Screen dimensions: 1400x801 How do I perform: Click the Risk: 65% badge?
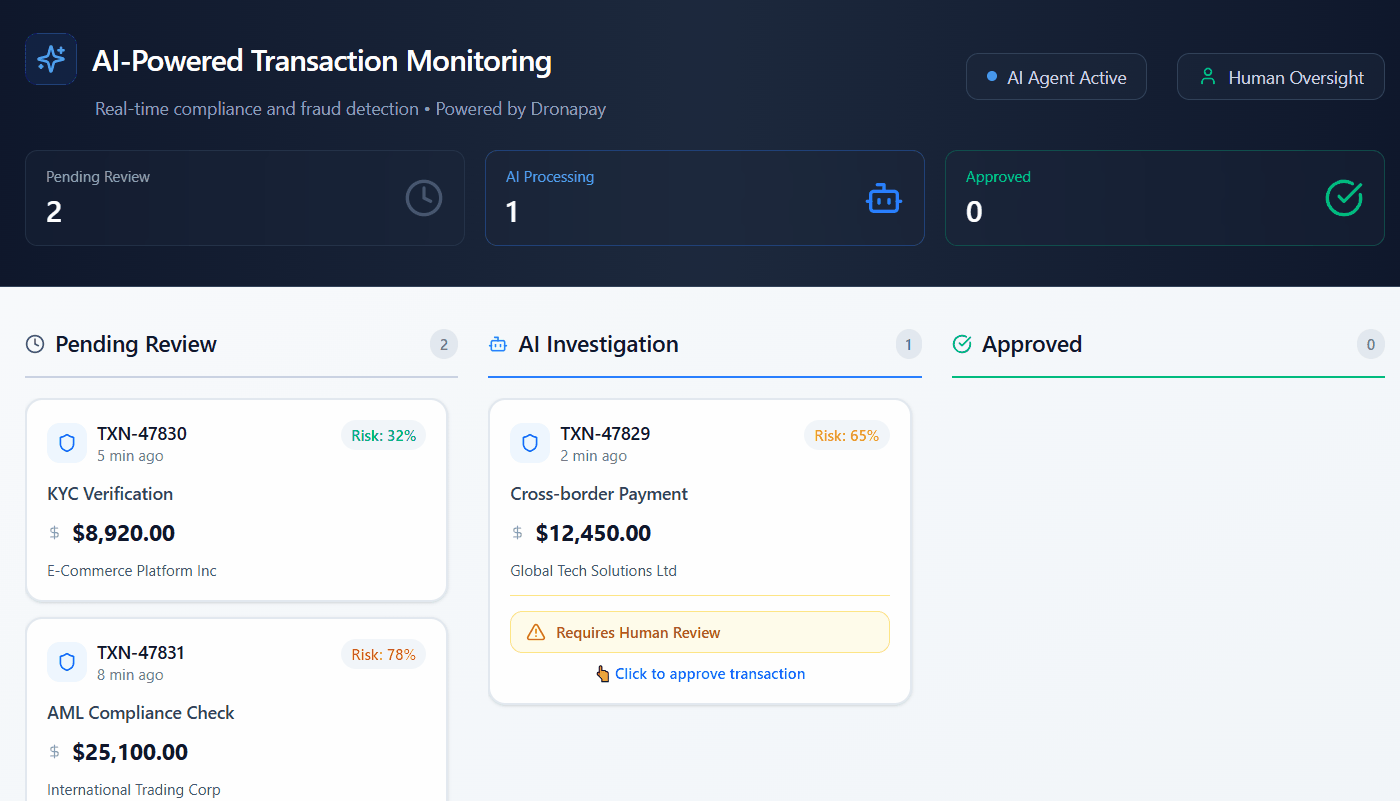pyautogui.click(x=846, y=435)
